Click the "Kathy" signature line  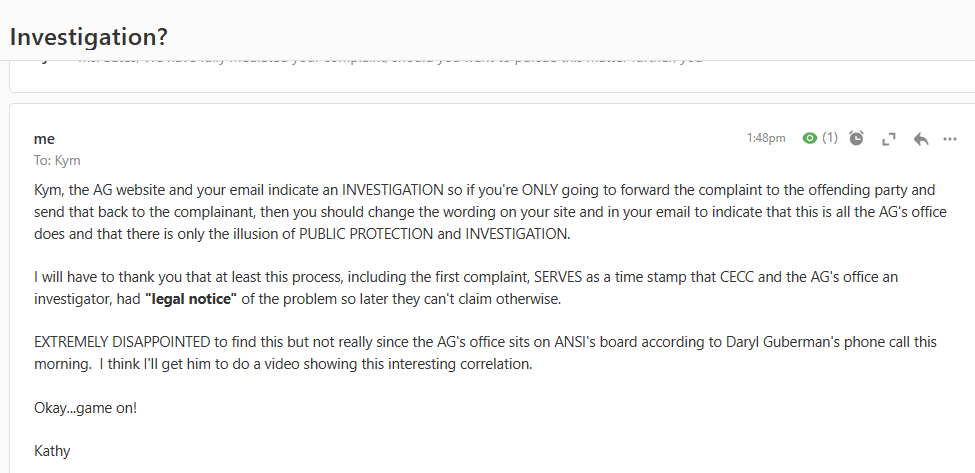tap(52, 451)
